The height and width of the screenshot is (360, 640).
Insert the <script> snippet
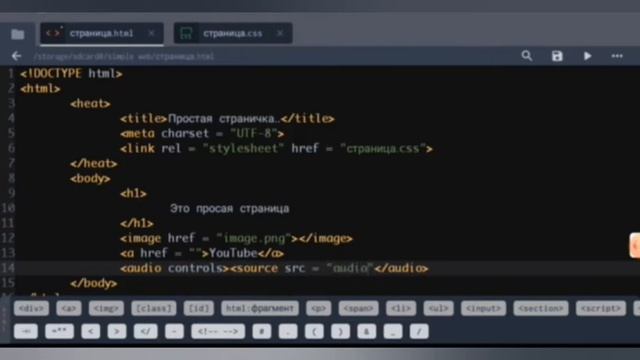(x=601, y=308)
